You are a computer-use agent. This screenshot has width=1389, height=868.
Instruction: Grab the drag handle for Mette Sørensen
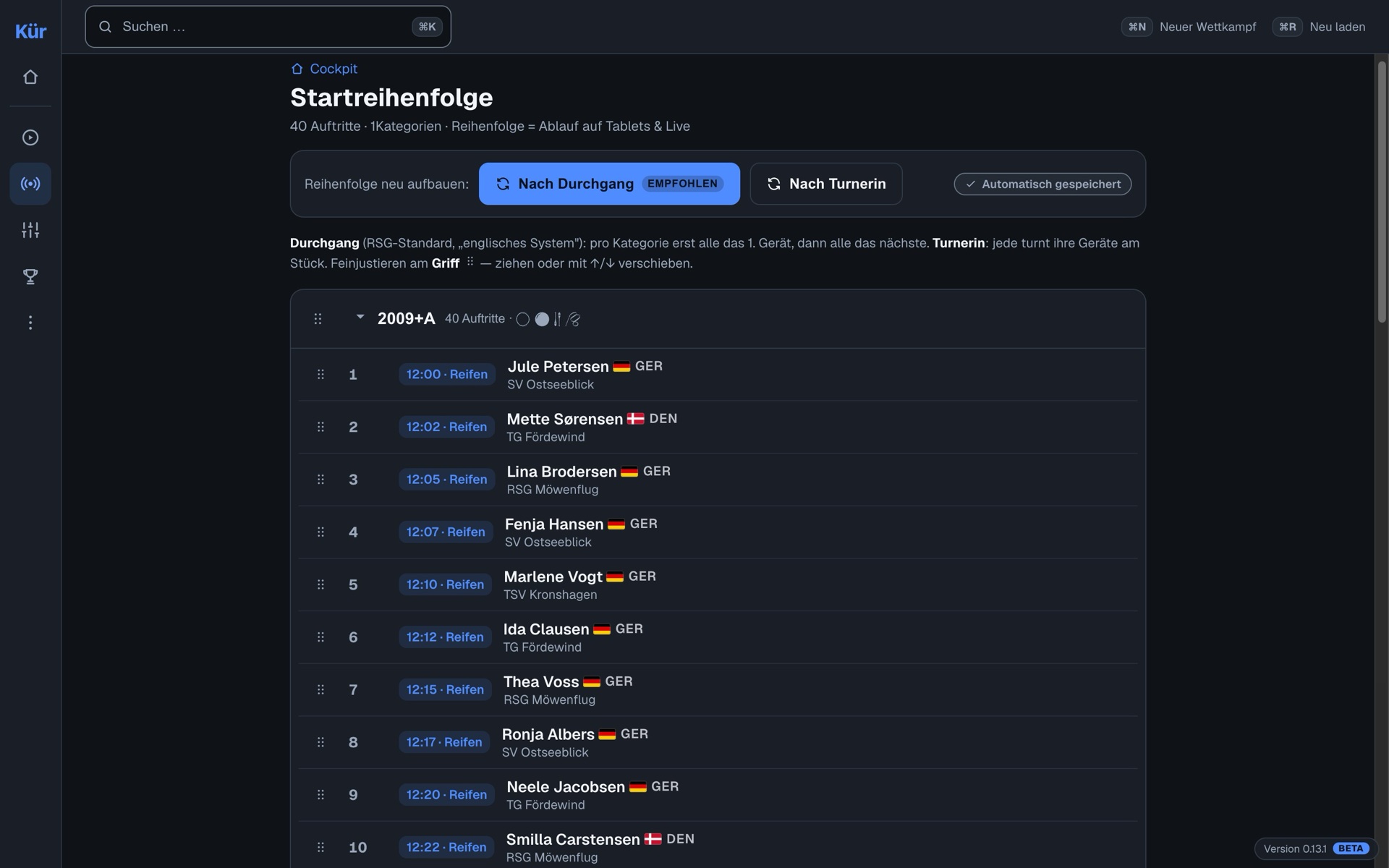pos(320,427)
